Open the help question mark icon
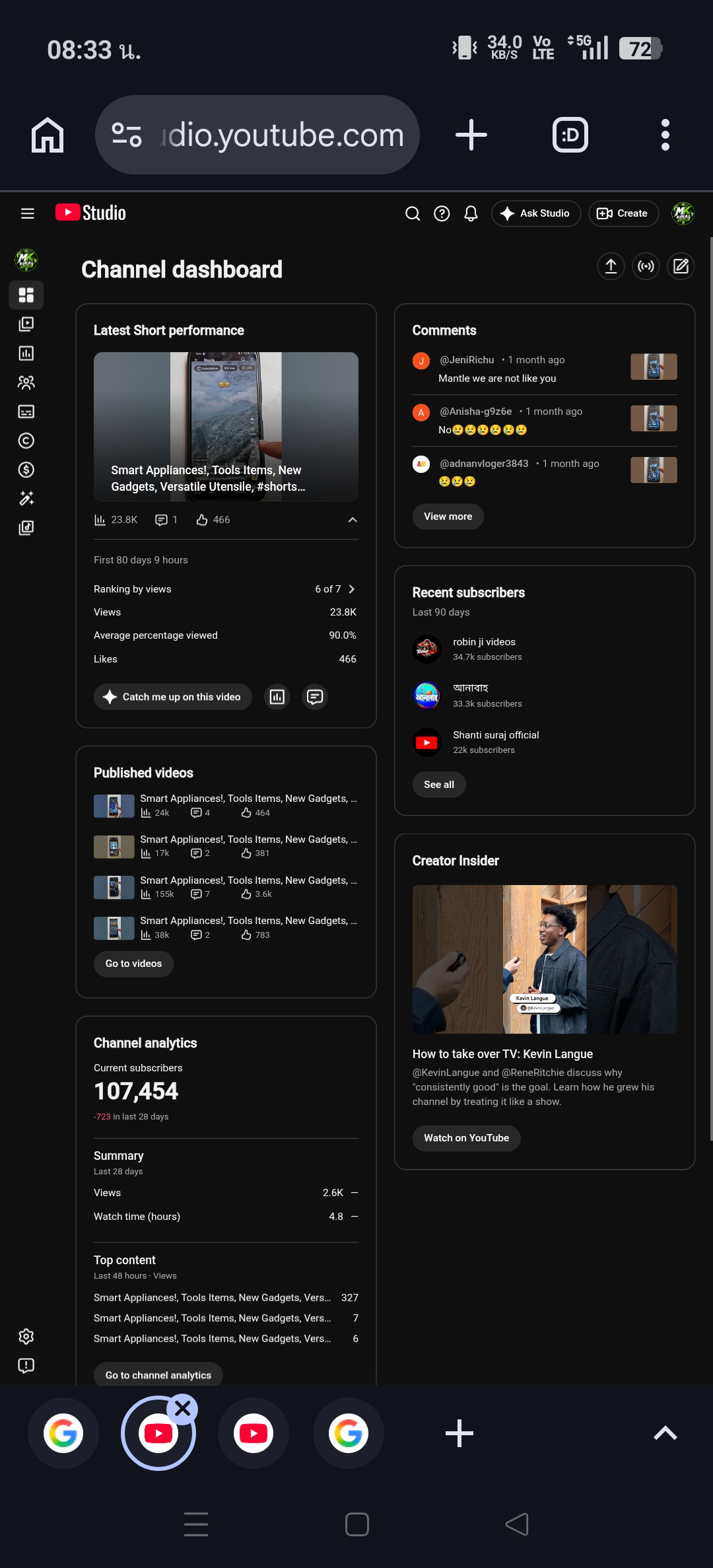The height and width of the screenshot is (1568, 713). [x=442, y=213]
